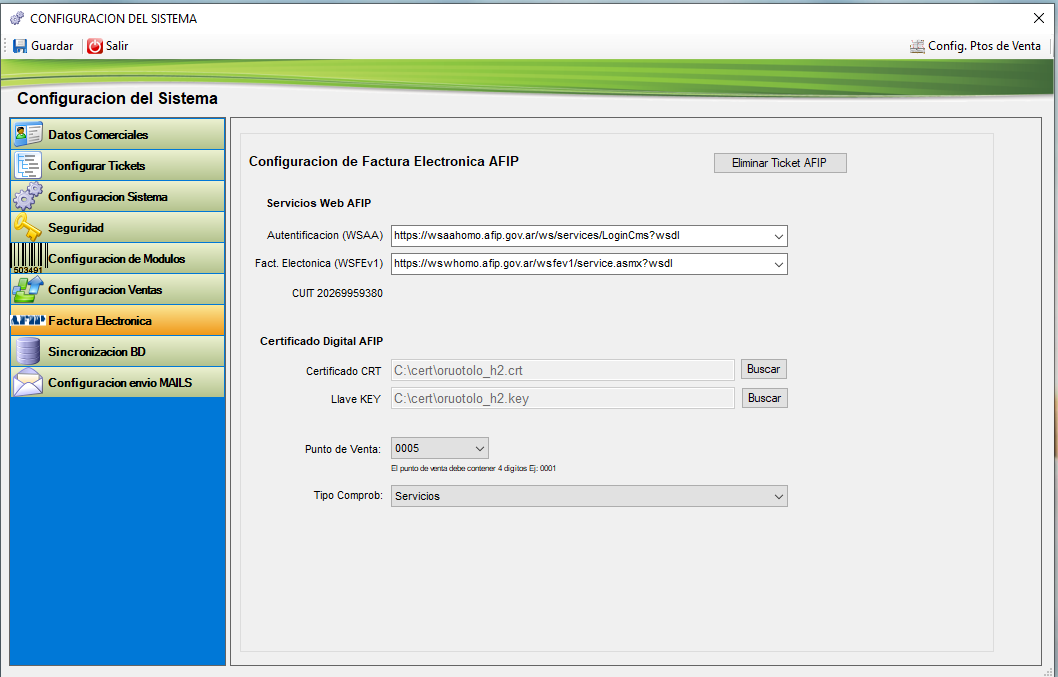The image size is (1058, 677).
Task: Open the Punto de Venta dropdown
Action: (479, 448)
